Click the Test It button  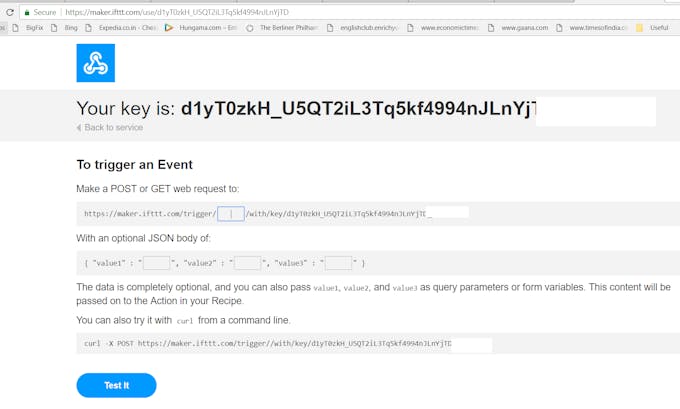coord(116,385)
